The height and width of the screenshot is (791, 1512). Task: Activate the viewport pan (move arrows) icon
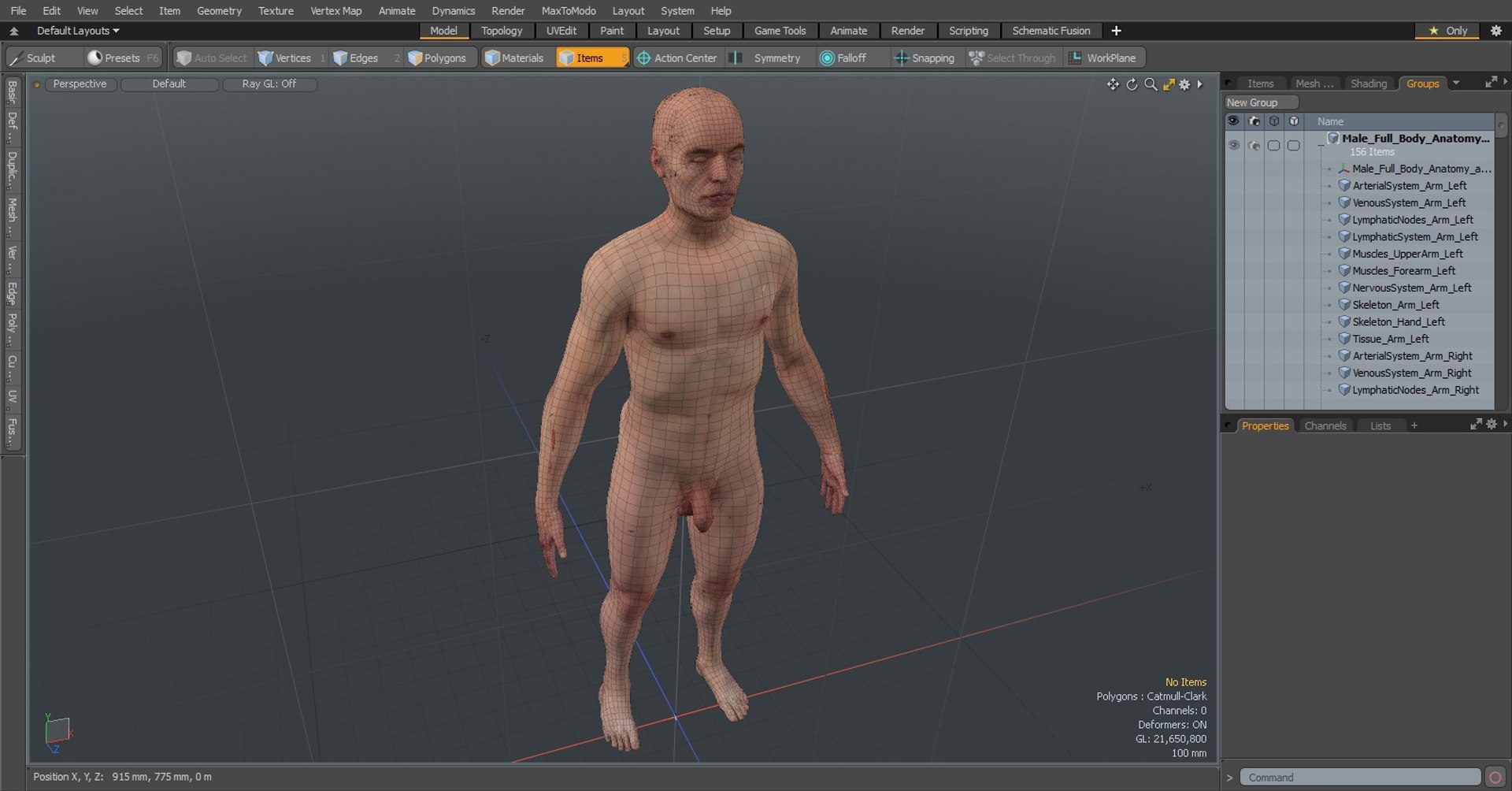(1113, 84)
